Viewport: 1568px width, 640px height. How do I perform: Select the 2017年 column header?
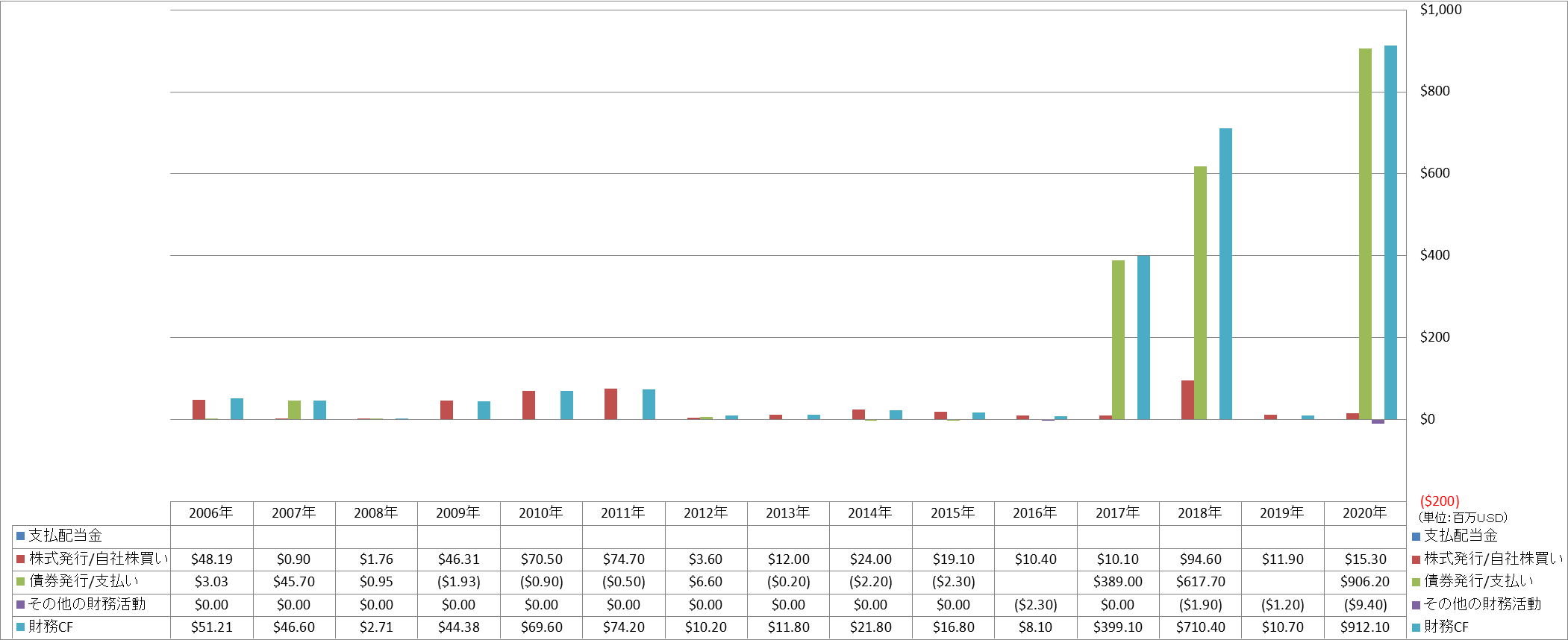pos(1118,513)
